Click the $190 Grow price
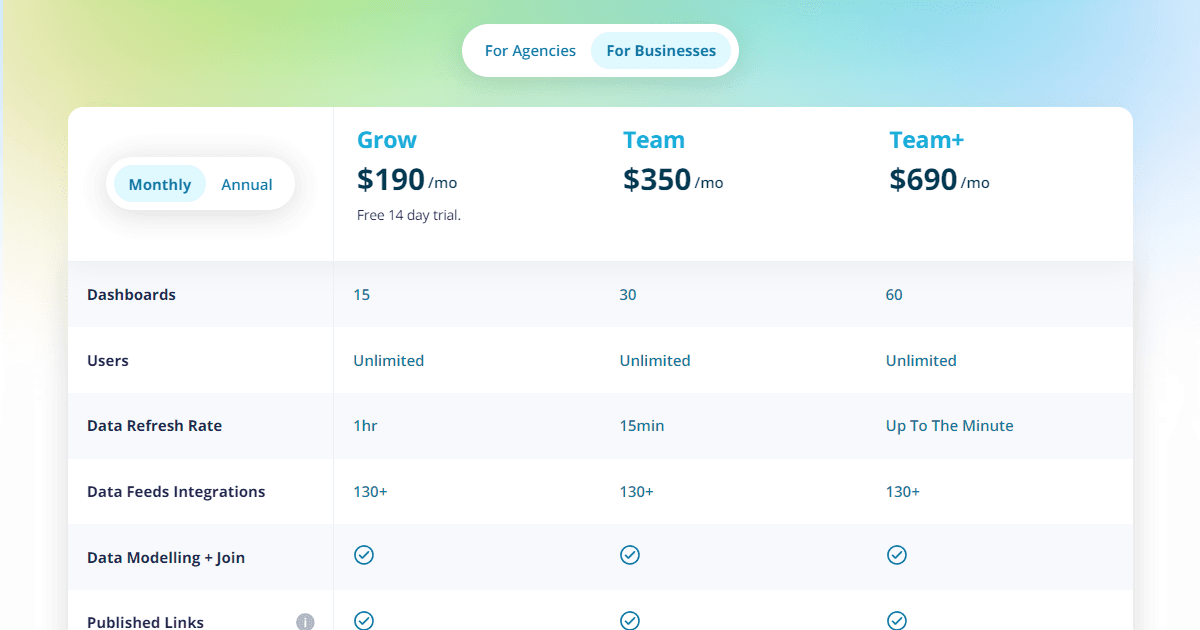Screen dimensions: 1200x630 [391, 180]
